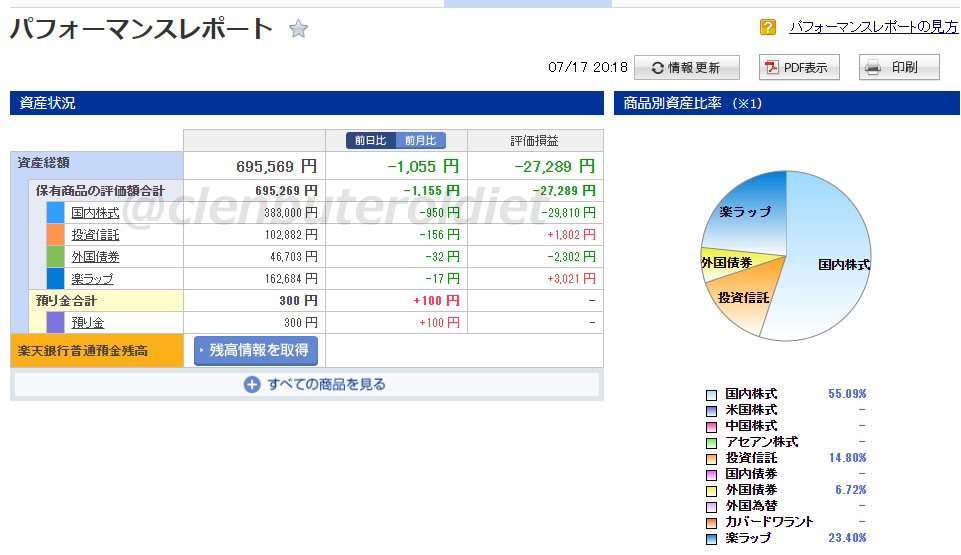Click 162,684 円 wrap account value
961x555 pixels.
point(291,279)
